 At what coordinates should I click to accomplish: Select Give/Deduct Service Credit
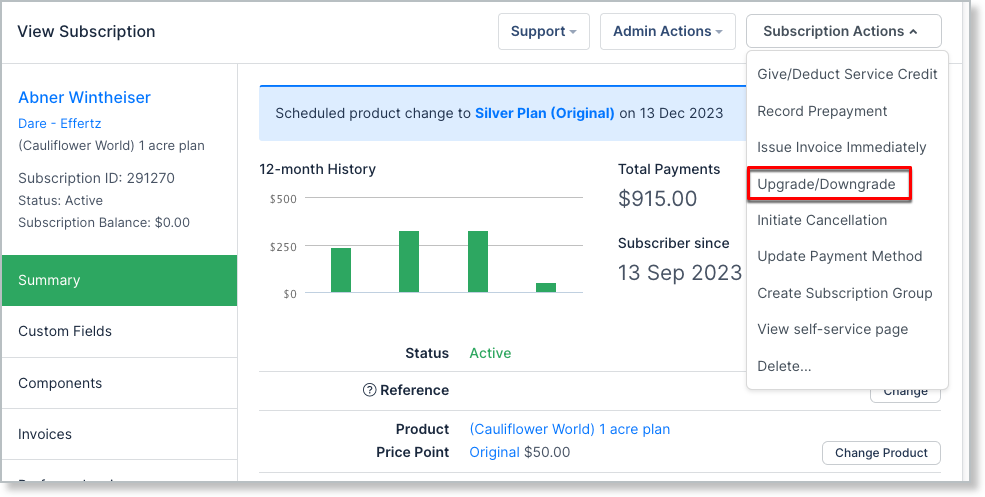click(x=847, y=74)
